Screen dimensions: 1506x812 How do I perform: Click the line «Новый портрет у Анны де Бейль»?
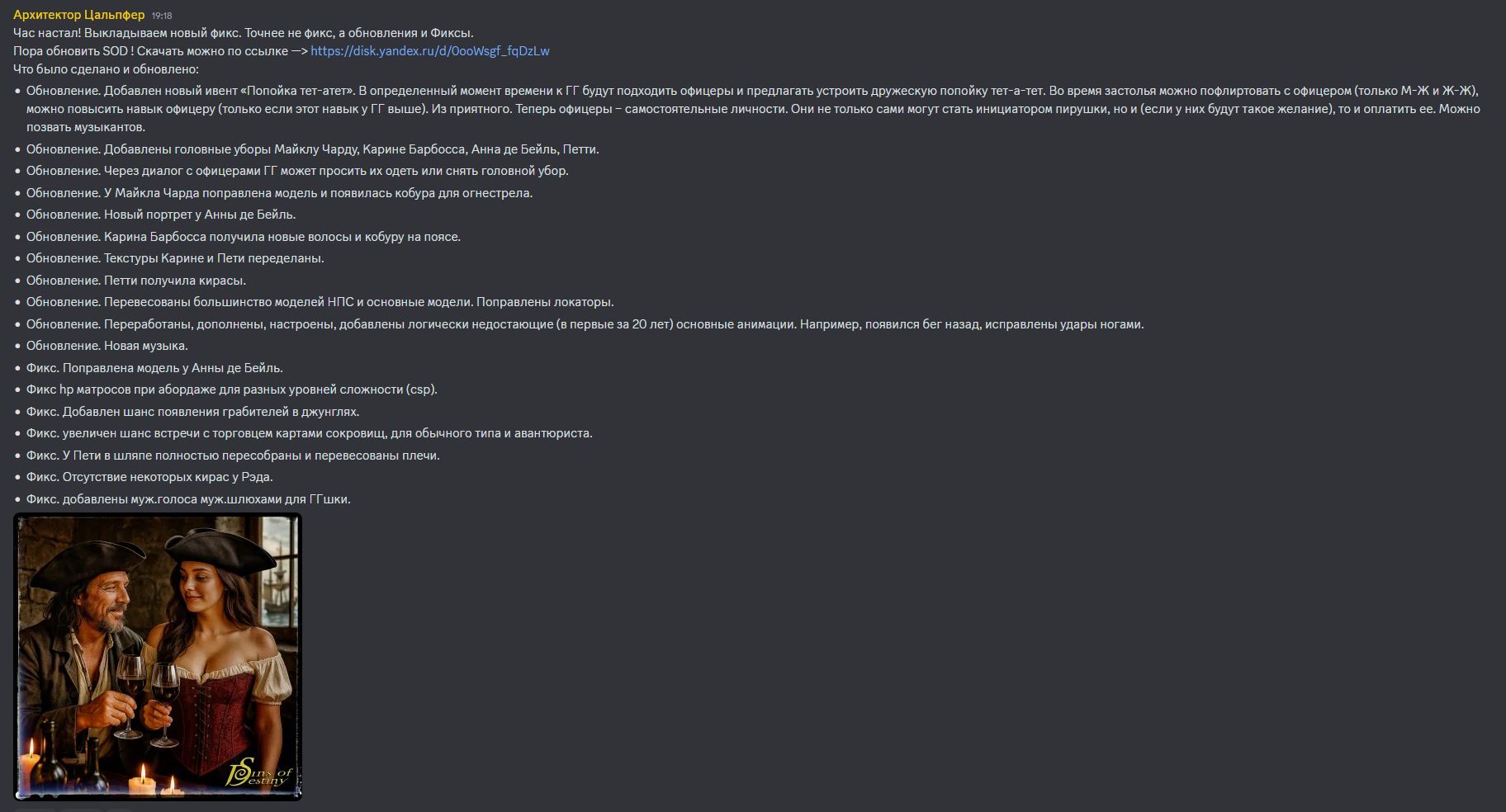pyautogui.click(x=161, y=215)
